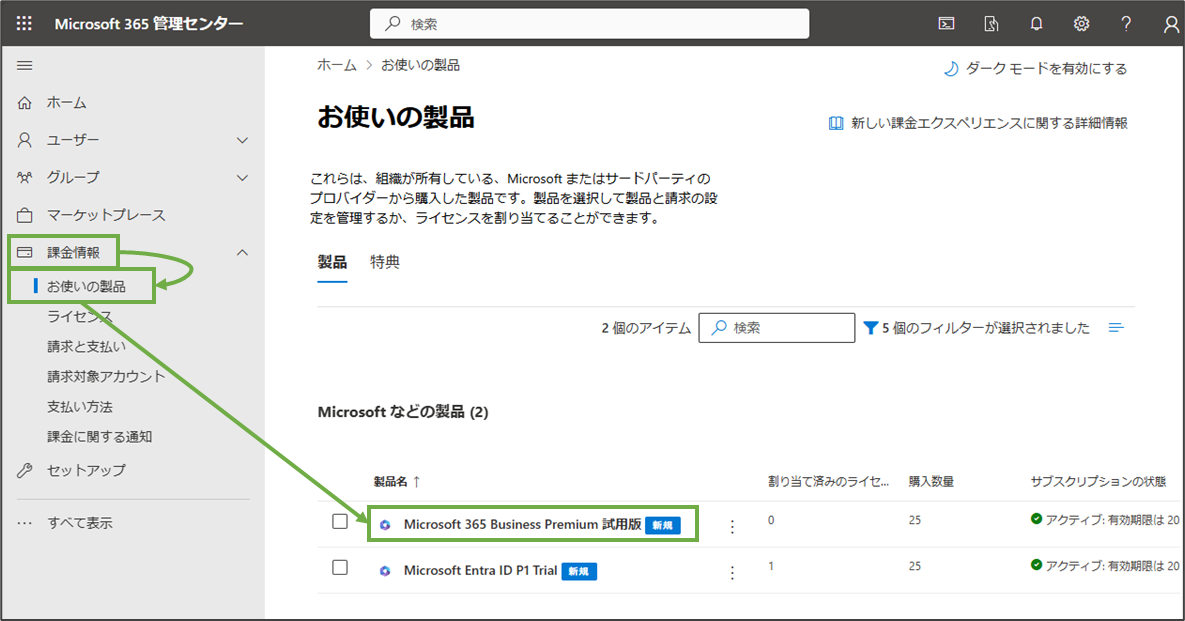Click assigned licenses 0 in Business Premium row
The image size is (1185, 621).
pyautogui.click(x=771, y=520)
